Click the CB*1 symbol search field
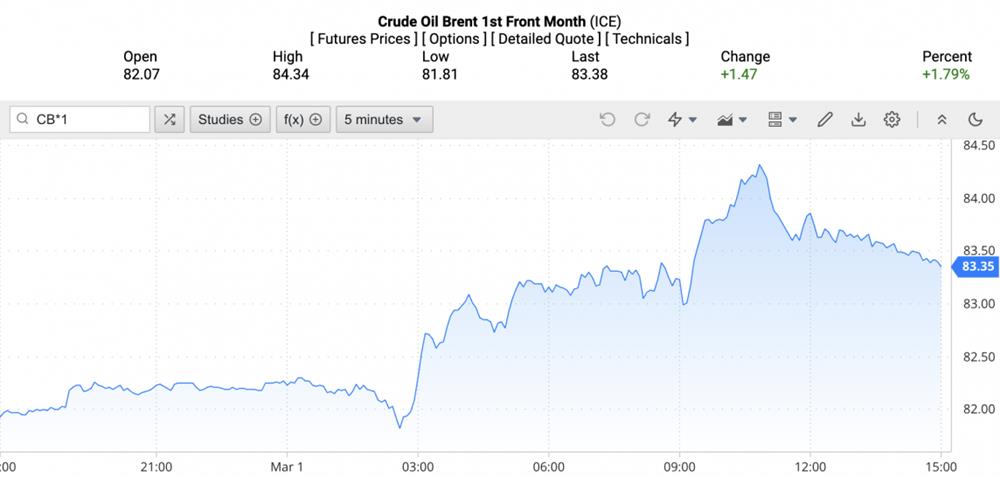The height and width of the screenshot is (477, 1000). (88, 120)
